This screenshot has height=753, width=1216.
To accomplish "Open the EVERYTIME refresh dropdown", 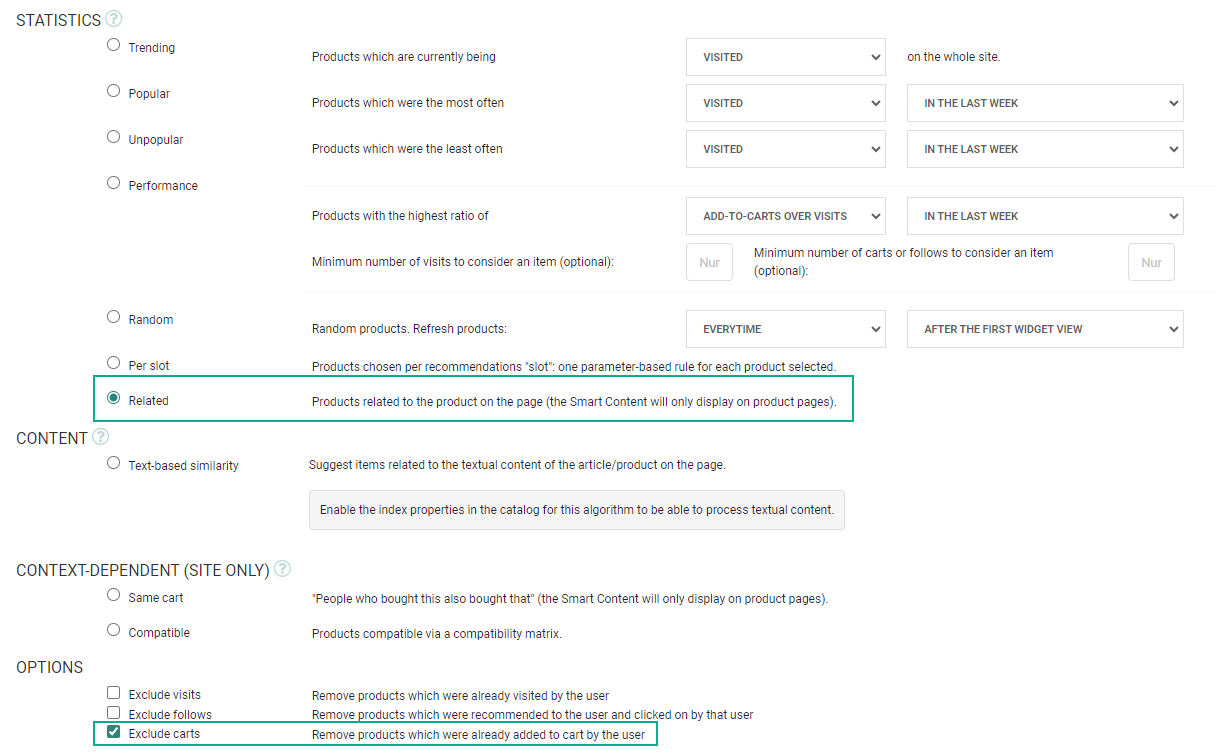I will click(x=785, y=329).
